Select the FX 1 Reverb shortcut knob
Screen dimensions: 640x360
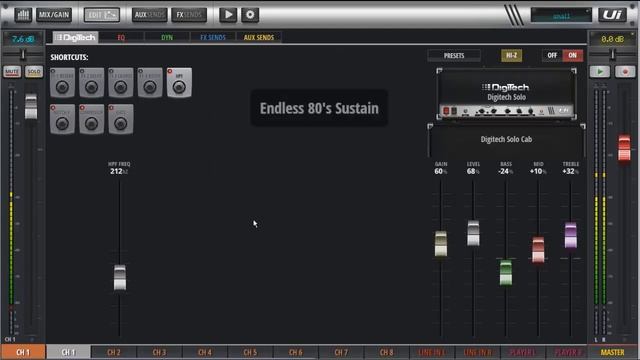tap(62, 83)
